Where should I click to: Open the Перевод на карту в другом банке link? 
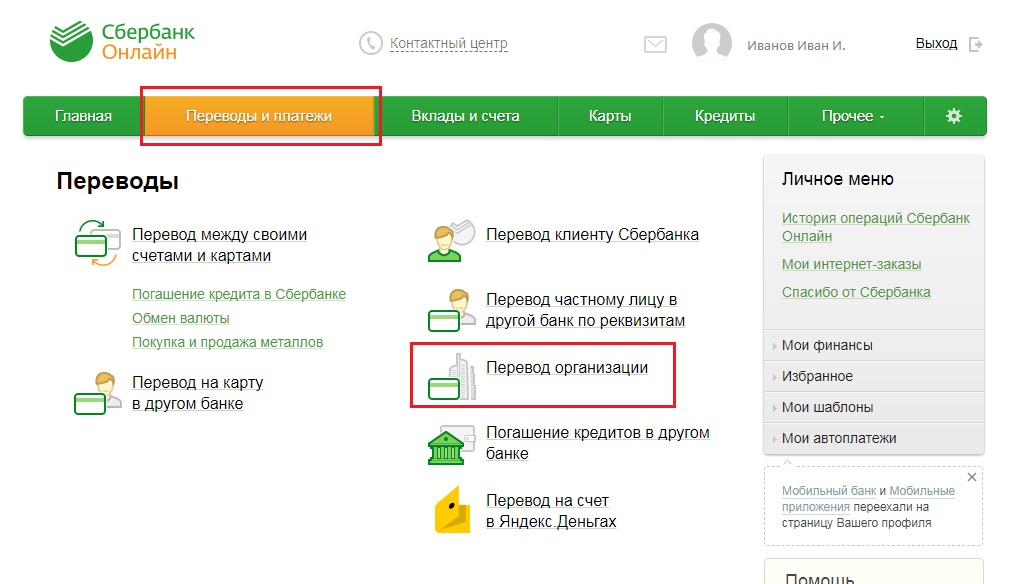coord(197,393)
